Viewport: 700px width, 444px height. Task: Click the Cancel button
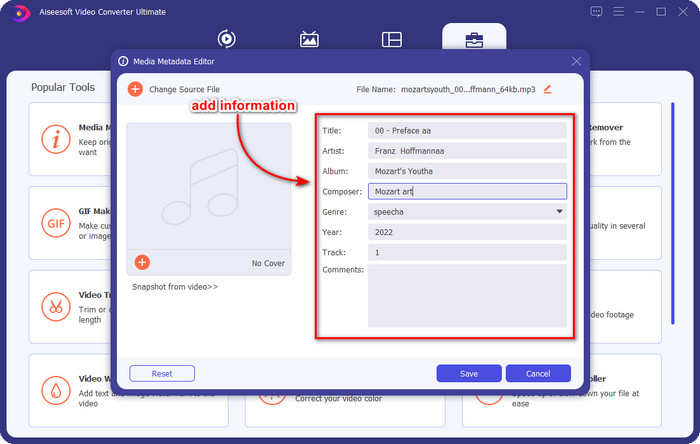538,373
